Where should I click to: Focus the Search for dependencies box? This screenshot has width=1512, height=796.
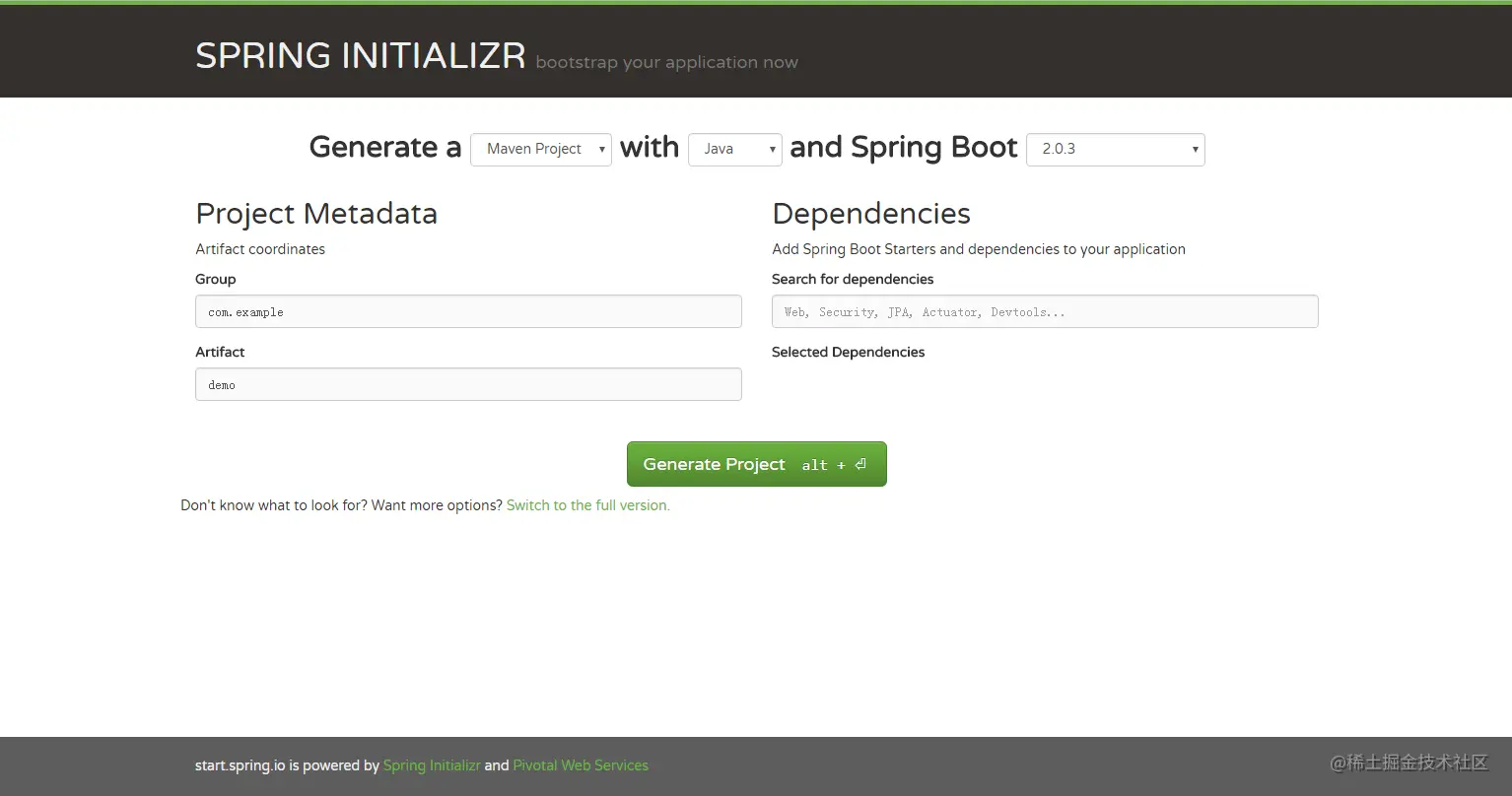(1045, 311)
